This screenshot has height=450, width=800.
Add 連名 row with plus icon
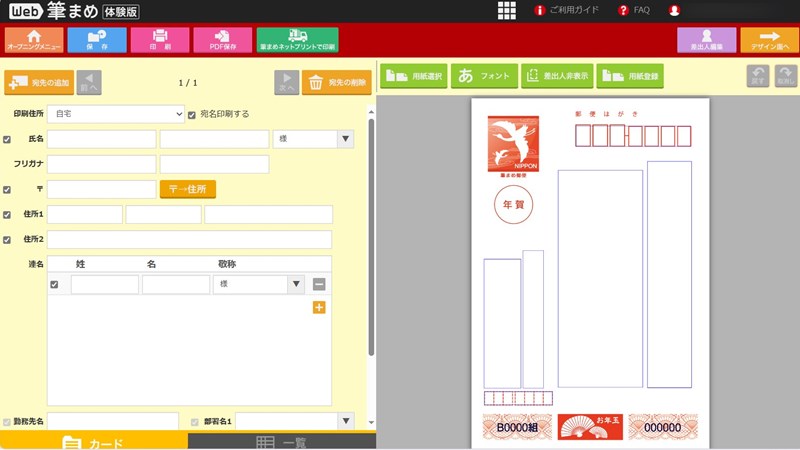pos(319,307)
